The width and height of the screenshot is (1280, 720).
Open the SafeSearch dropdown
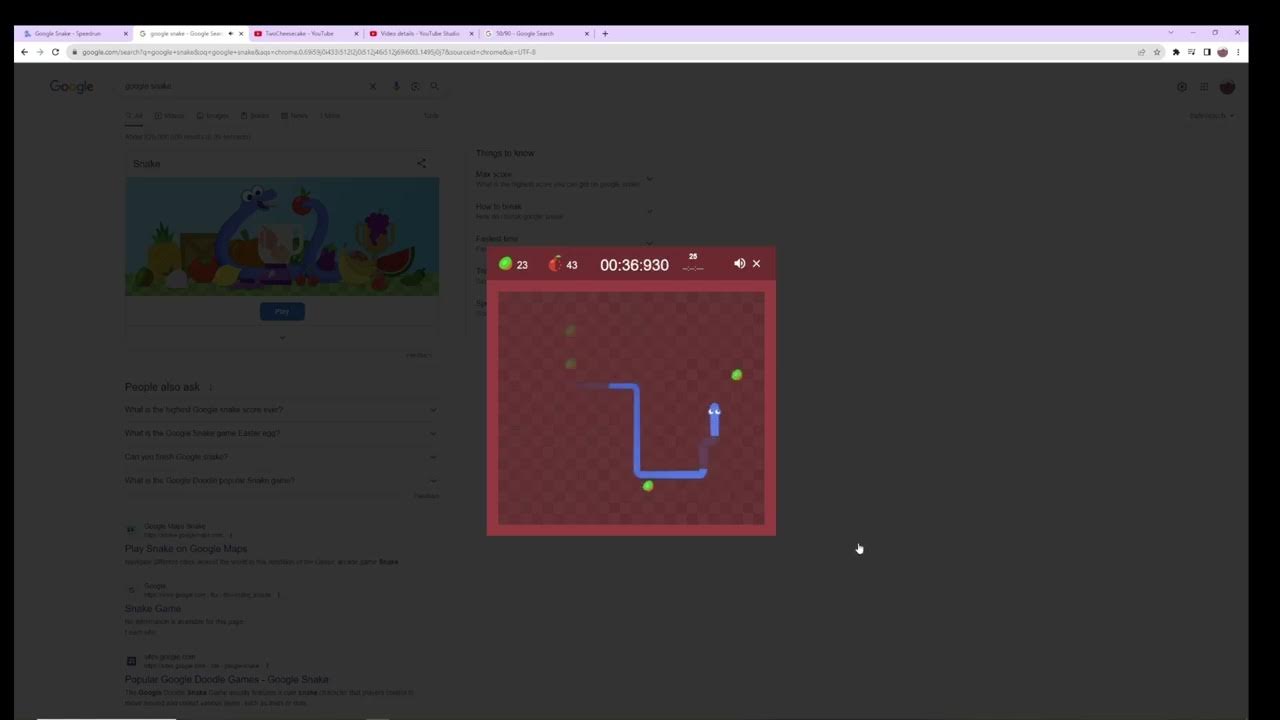(x=1211, y=116)
